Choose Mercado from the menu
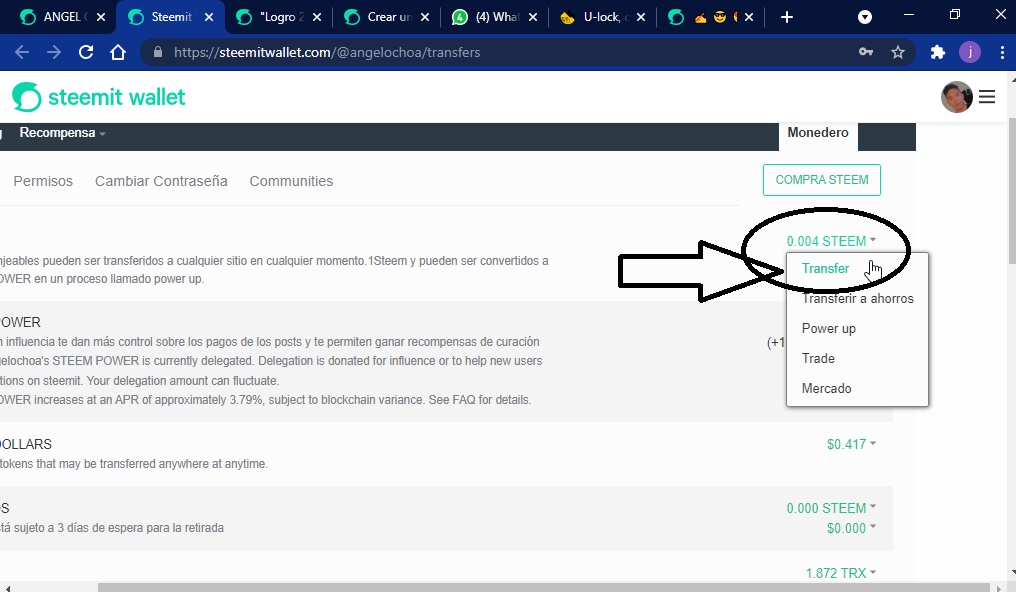Viewport: 1016px width, 592px height. (827, 389)
